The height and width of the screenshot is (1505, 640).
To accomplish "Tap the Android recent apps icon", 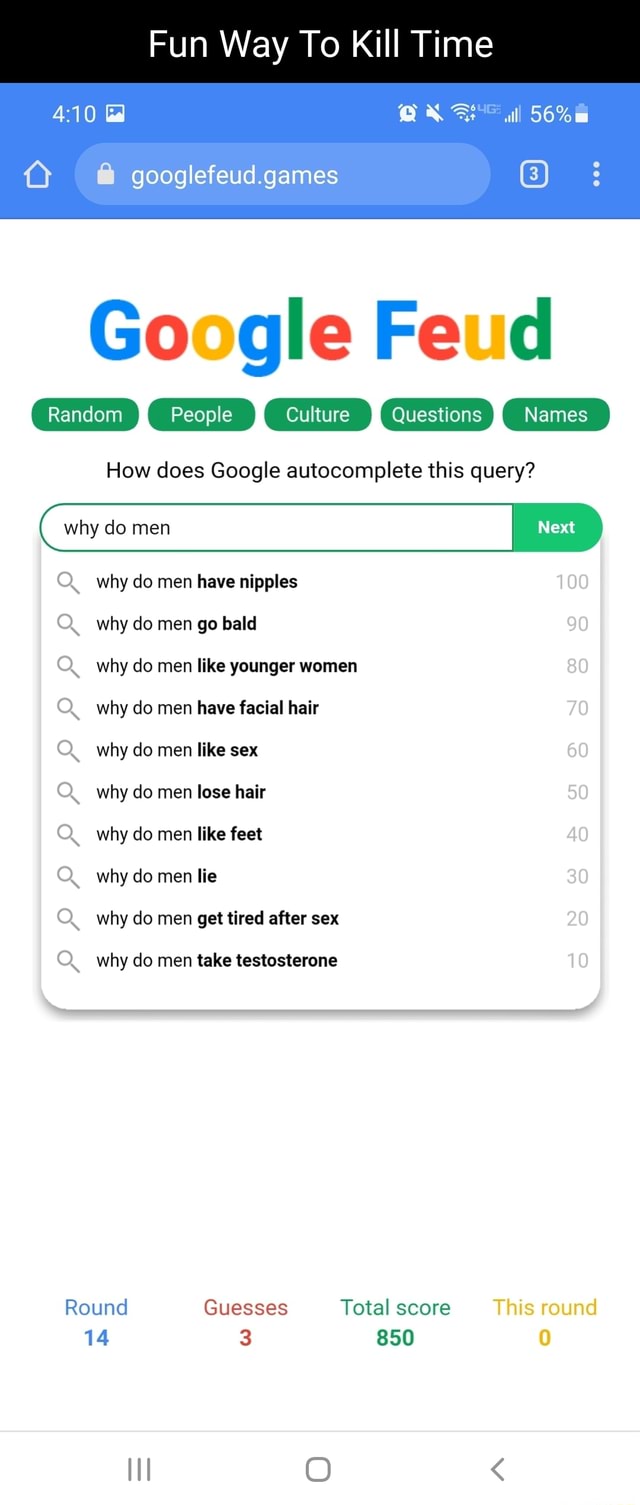I will pyautogui.click(x=139, y=1468).
